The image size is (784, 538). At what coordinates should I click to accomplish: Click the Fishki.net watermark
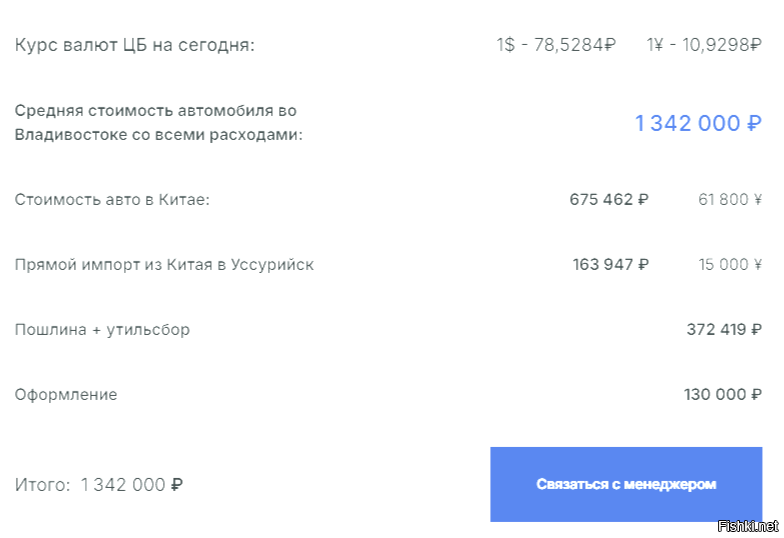[748, 526]
